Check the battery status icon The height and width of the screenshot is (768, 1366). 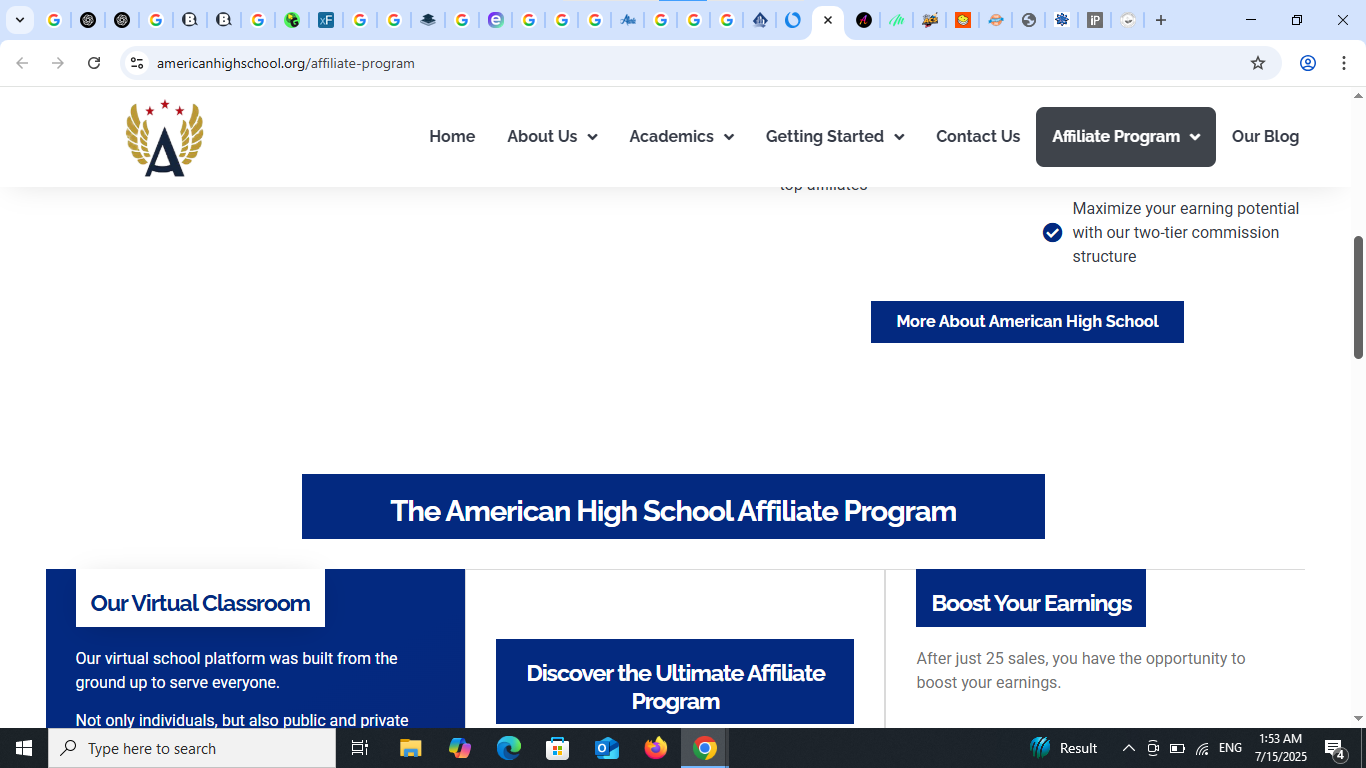tap(1177, 748)
